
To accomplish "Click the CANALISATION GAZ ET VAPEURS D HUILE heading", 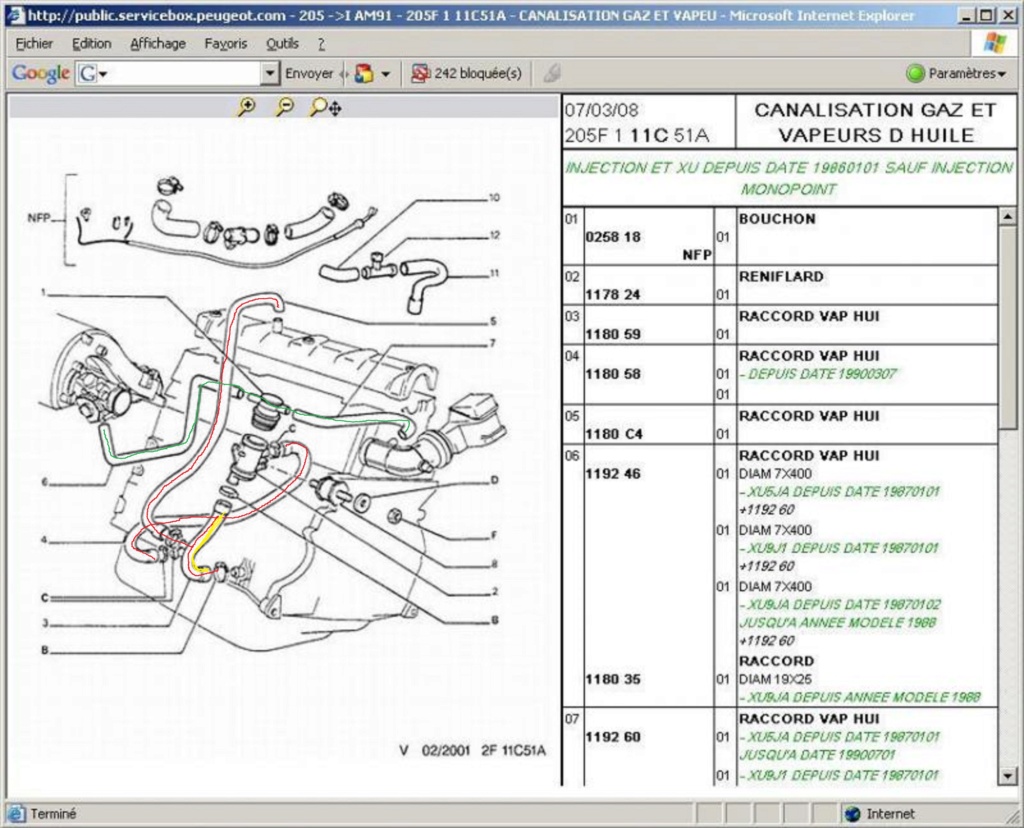I will pyautogui.click(x=876, y=122).
